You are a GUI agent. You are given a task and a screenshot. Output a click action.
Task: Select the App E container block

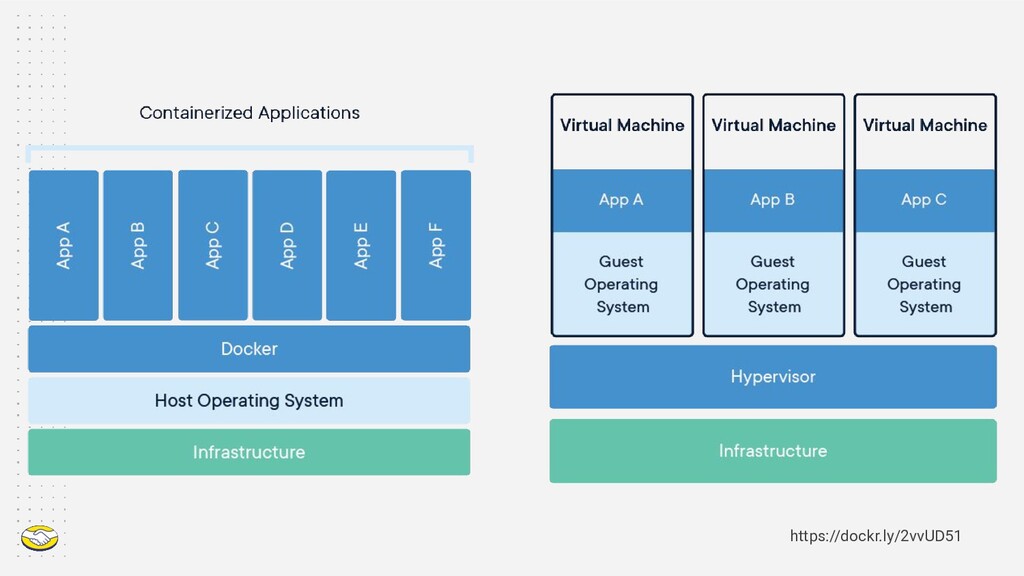tap(361, 245)
